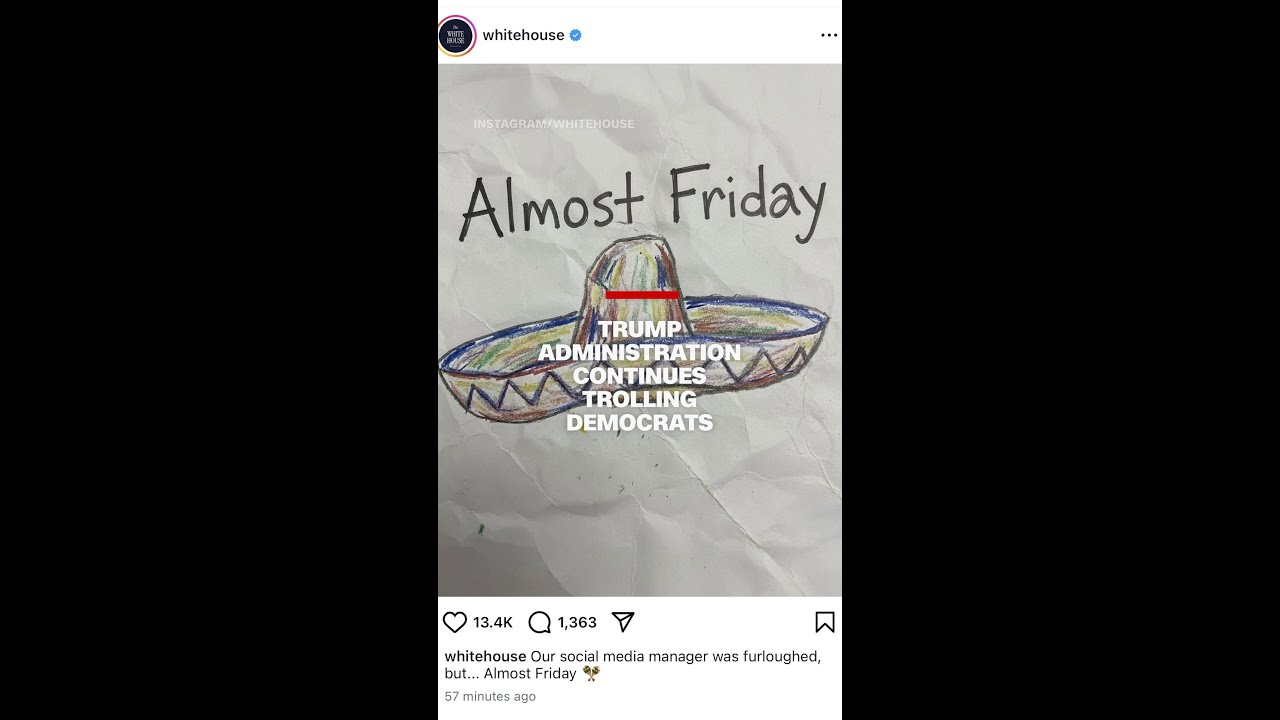View the 13.4K likes count
1280x720 pixels.
coord(493,622)
